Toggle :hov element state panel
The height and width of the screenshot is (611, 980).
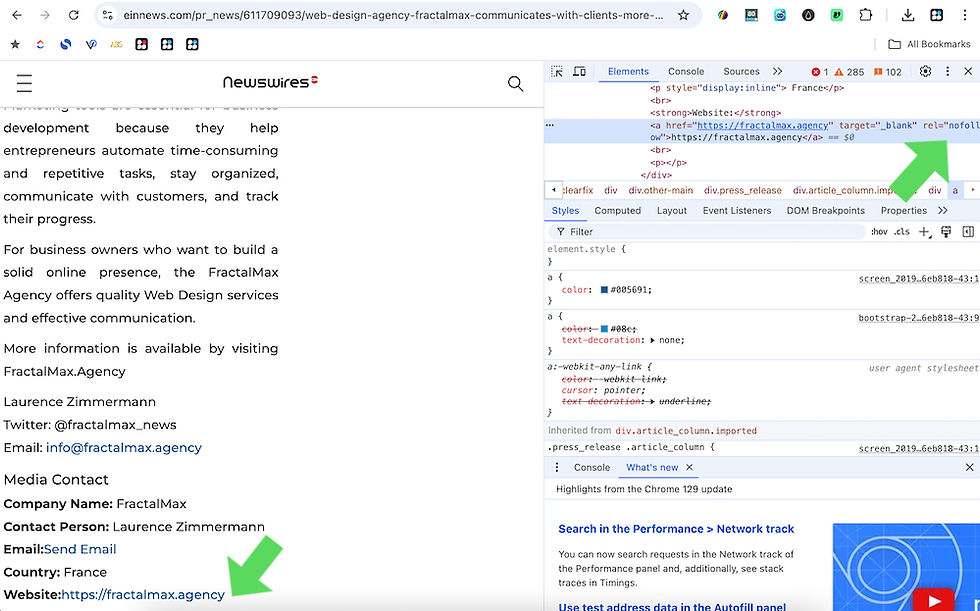click(x=879, y=232)
